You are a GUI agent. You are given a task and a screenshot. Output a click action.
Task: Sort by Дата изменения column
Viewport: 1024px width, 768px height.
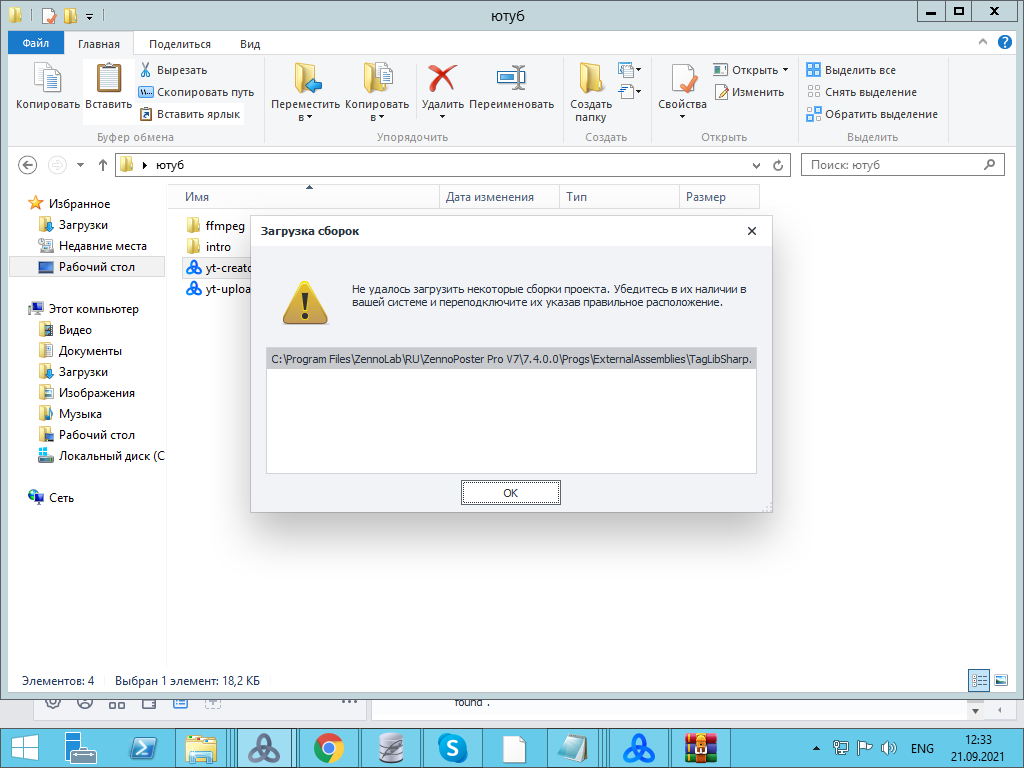click(x=500, y=197)
